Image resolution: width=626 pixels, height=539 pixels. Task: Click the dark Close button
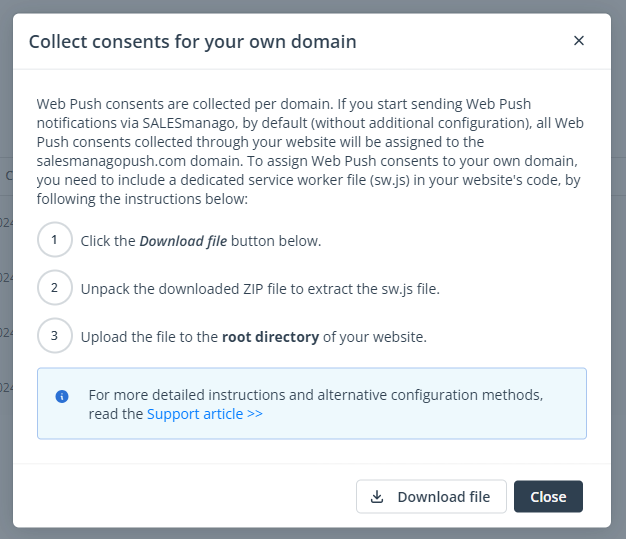548,497
